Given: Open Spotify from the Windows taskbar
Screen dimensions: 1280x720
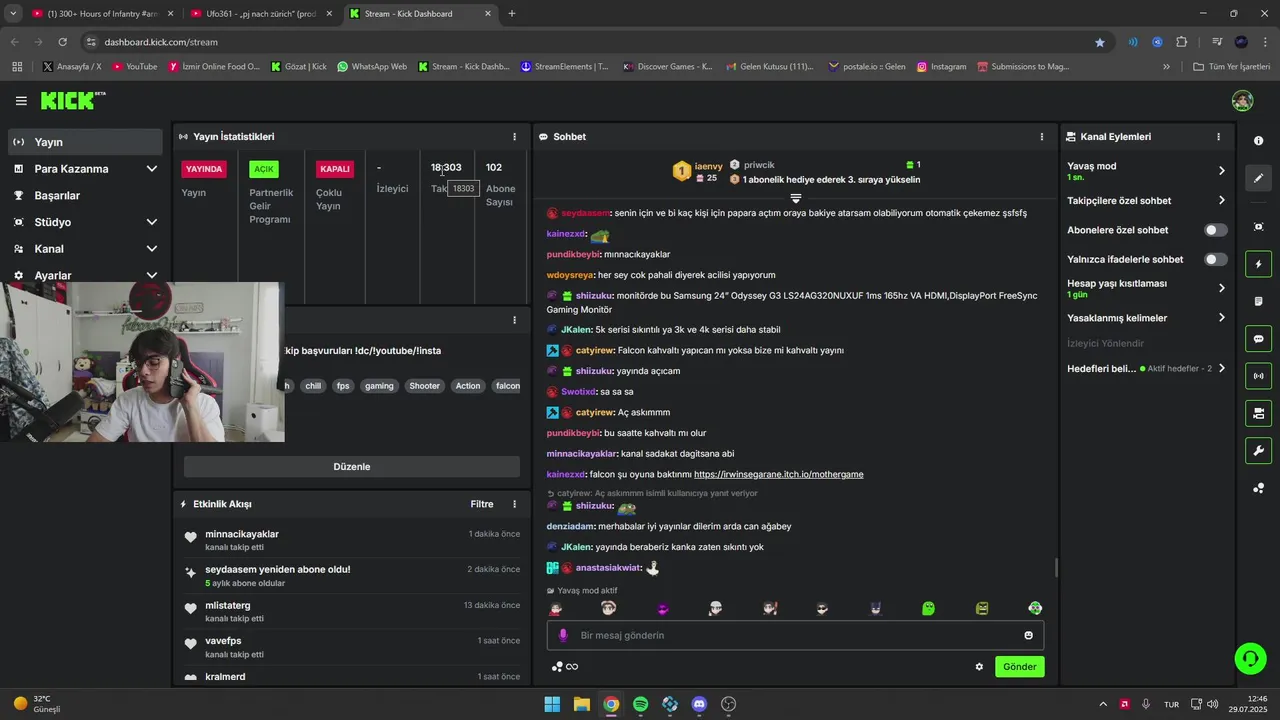Looking at the screenshot, I should [640, 704].
